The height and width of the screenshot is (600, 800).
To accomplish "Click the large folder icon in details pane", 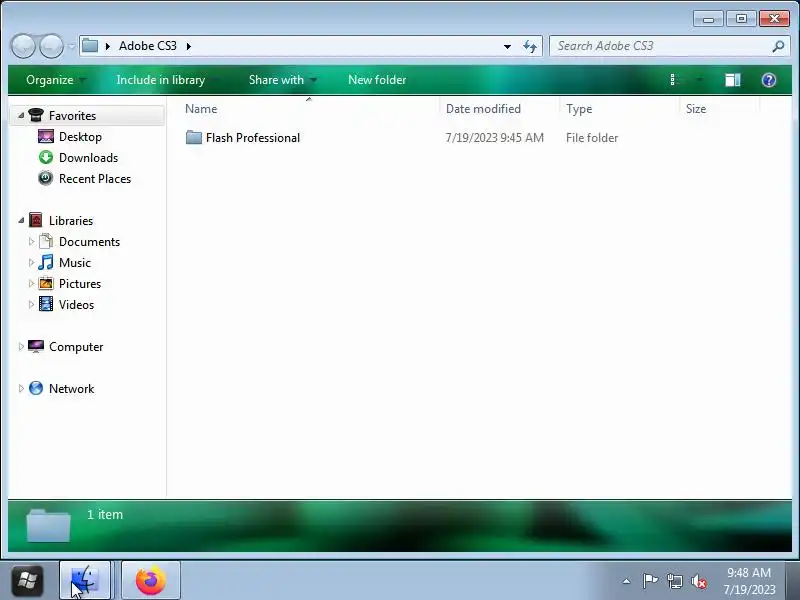I will pyautogui.click(x=48, y=525).
